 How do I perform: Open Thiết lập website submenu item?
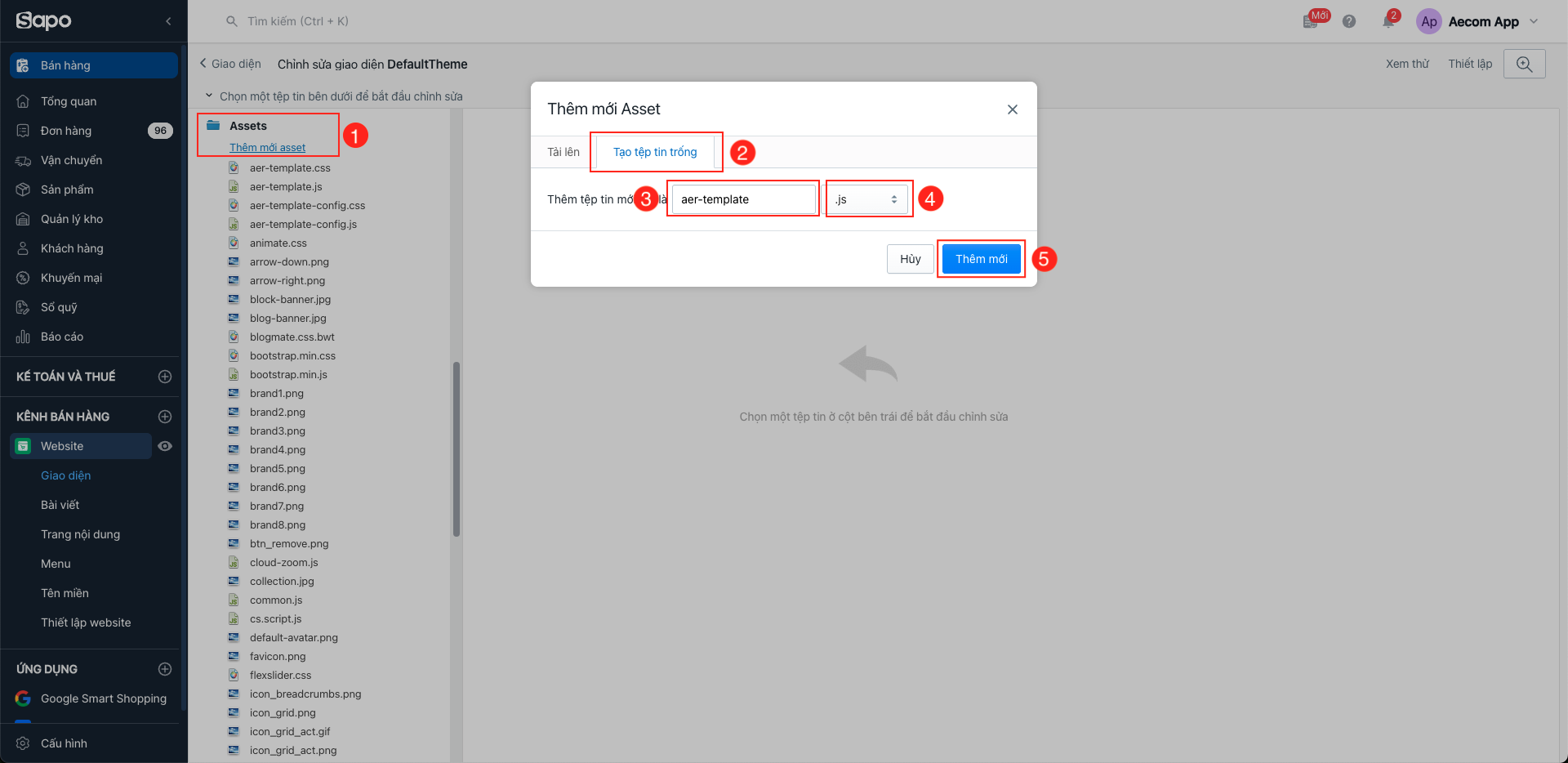click(x=86, y=622)
